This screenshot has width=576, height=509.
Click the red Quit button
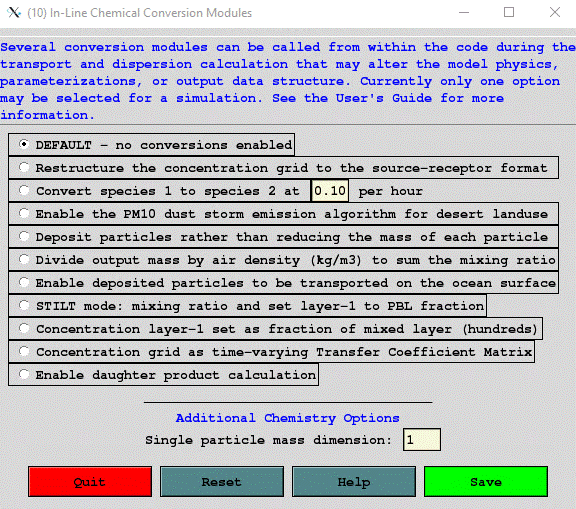tap(90, 482)
